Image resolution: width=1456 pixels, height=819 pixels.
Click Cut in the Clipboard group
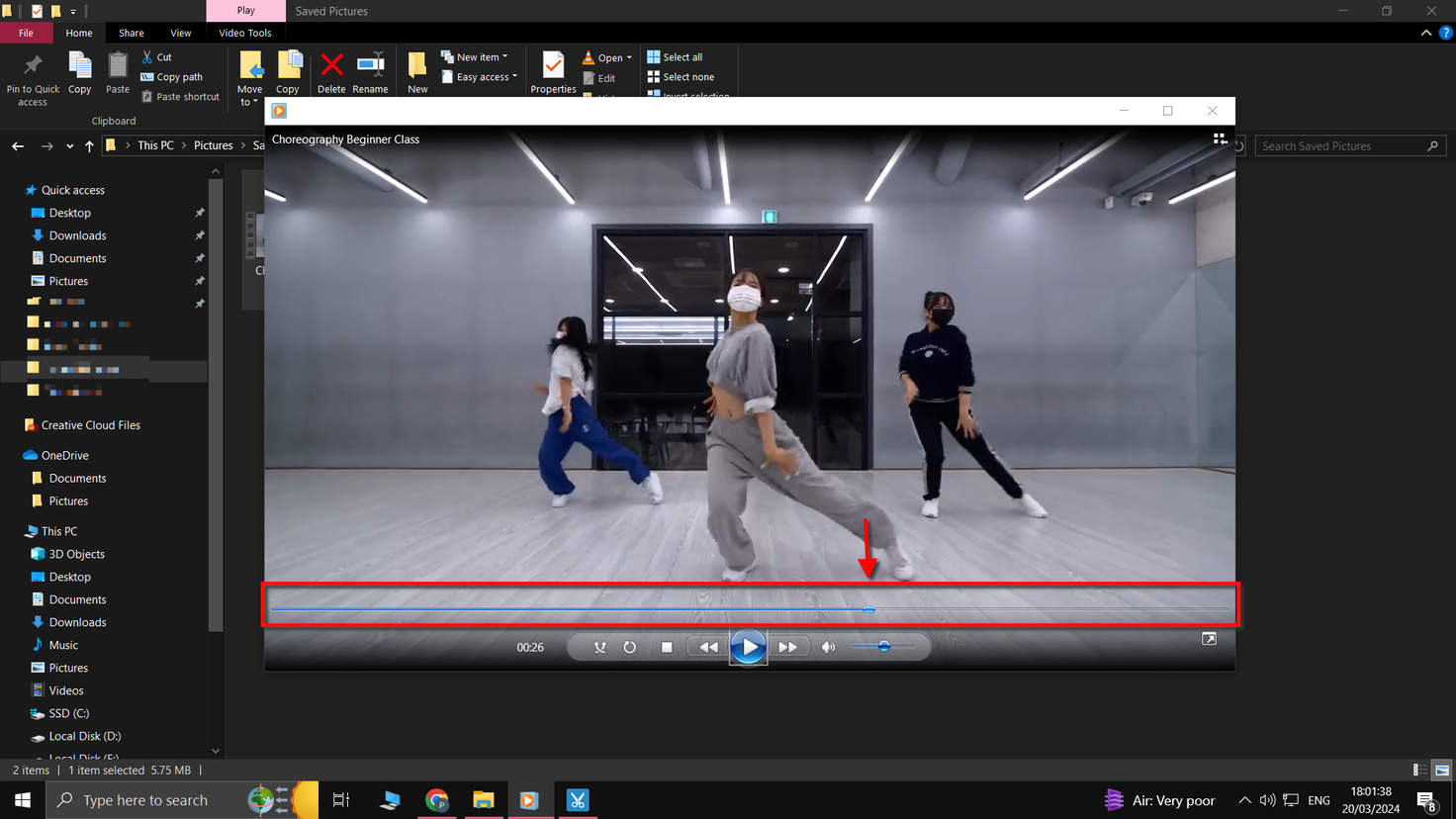[156, 57]
